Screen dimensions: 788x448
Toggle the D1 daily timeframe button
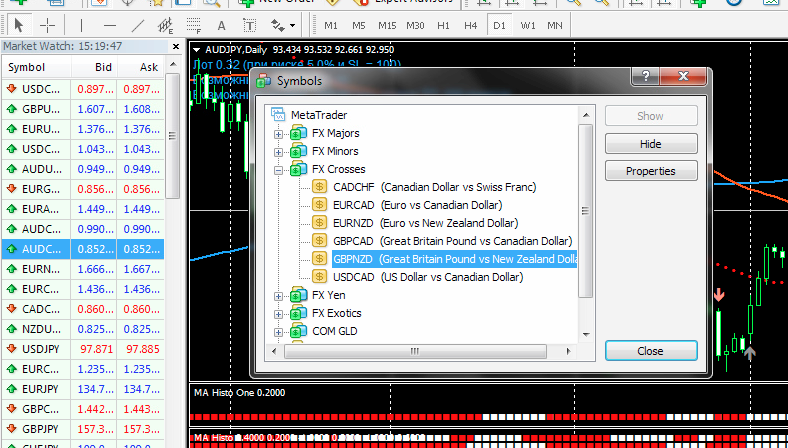click(499, 26)
